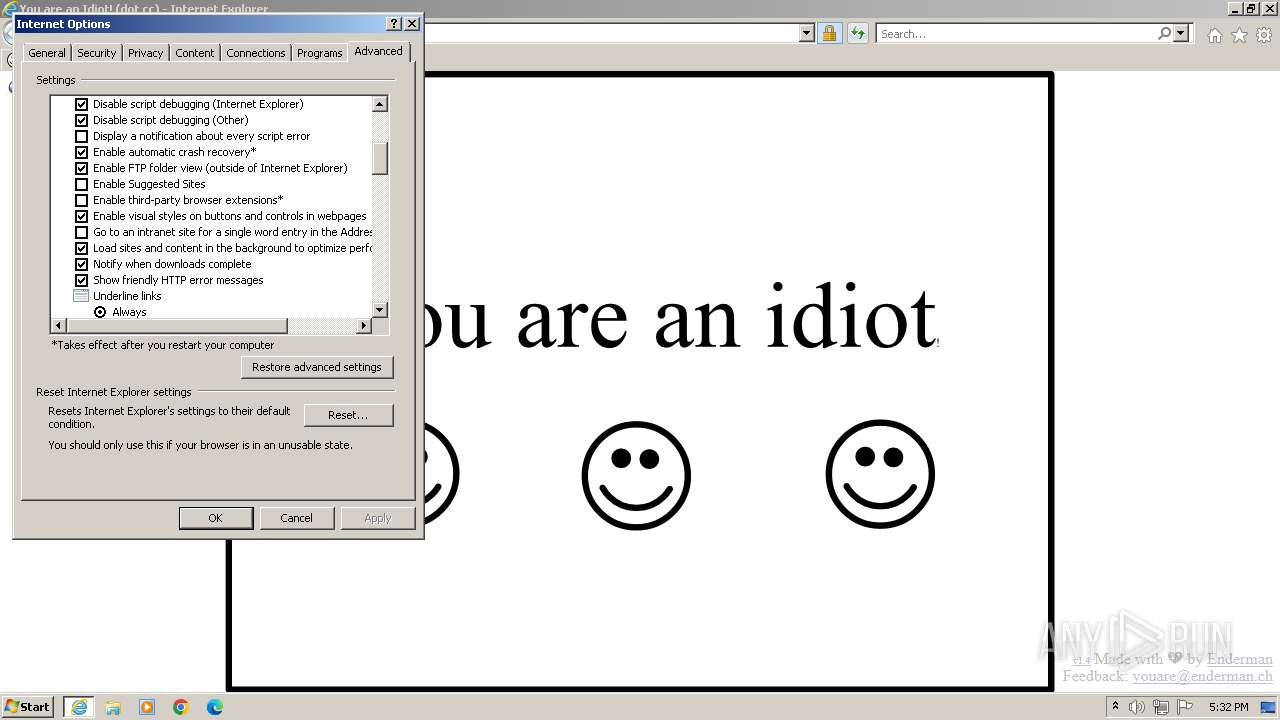Click the search magnifier icon
Screen dimensions: 1280x720
tap(1164, 33)
